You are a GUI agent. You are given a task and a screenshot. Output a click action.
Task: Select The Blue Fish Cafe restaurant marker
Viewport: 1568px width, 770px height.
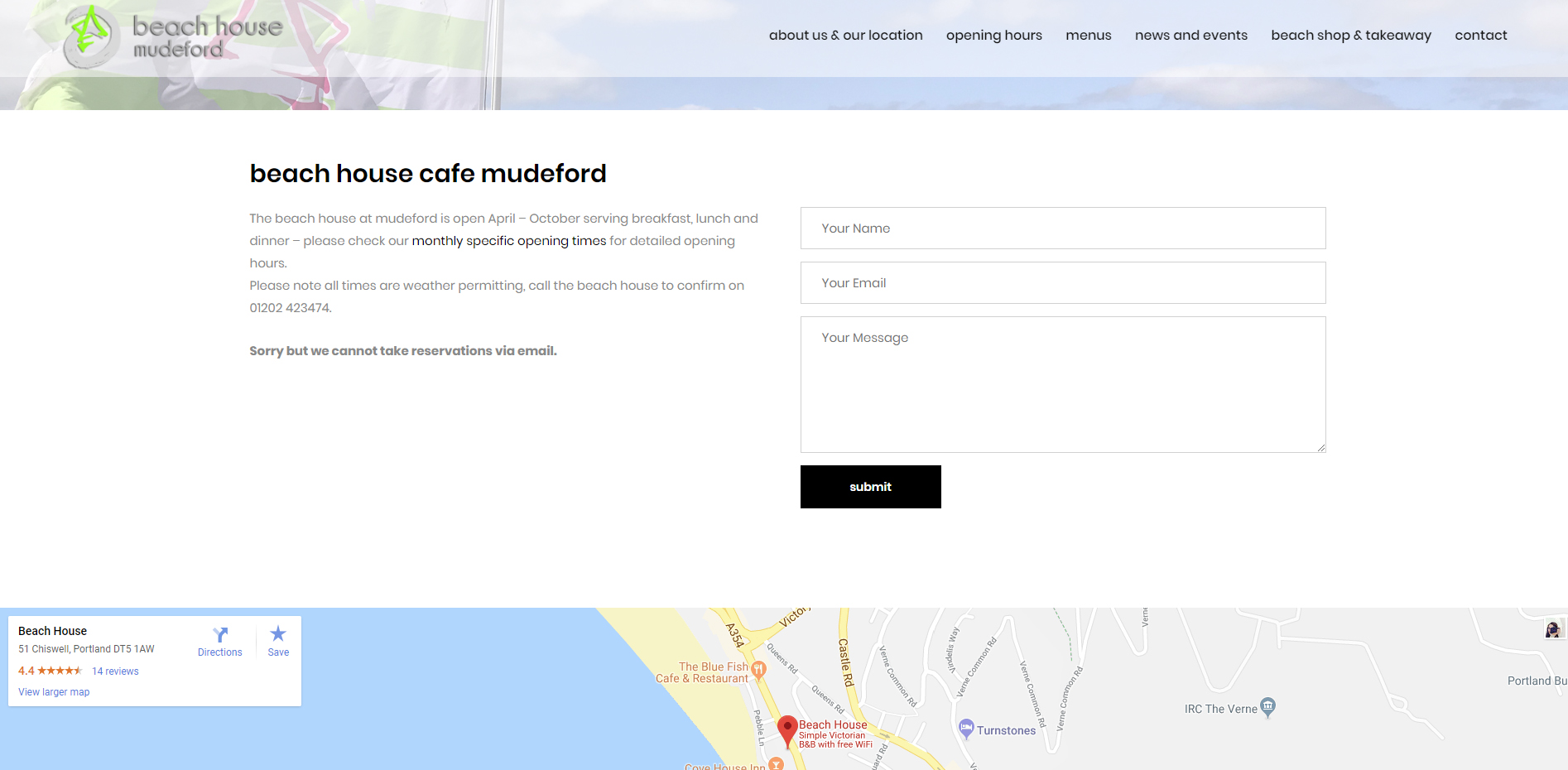point(758,670)
